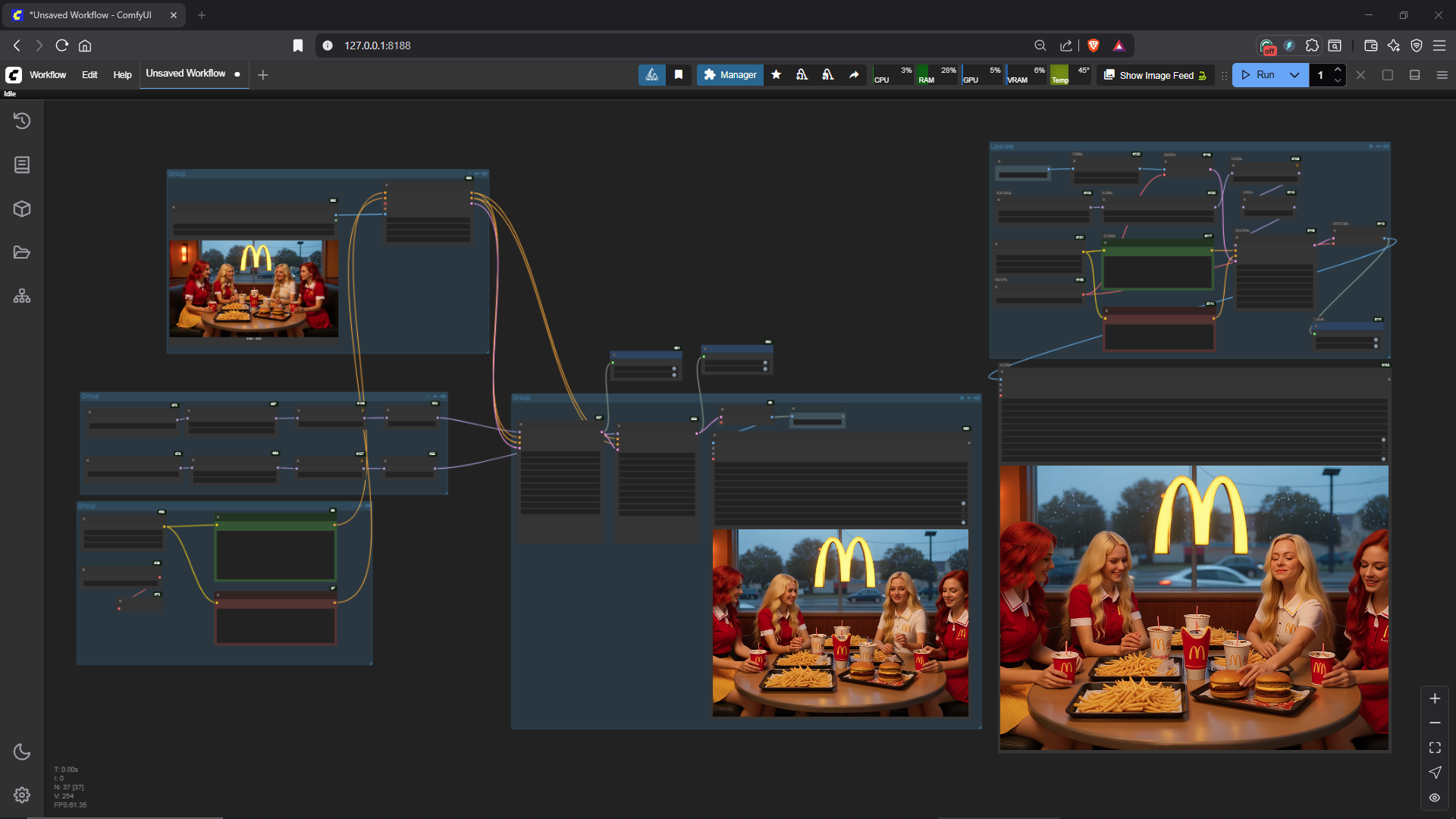Screen dimensions: 1456x819
Task: Click the batch count value field
Action: click(x=1320, y=74)
